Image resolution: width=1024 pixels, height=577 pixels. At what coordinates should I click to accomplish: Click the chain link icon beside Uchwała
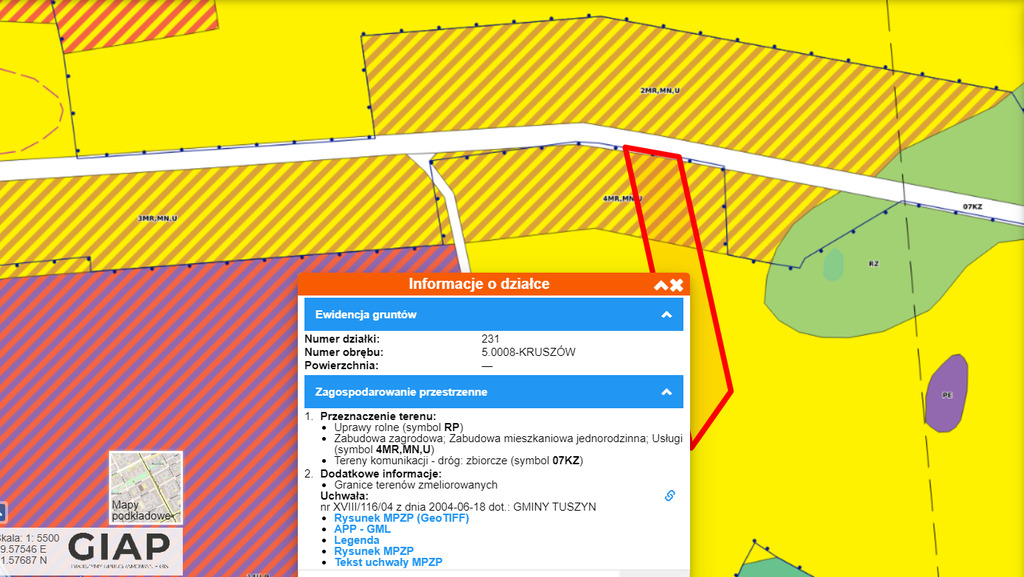tap(670, 496)
